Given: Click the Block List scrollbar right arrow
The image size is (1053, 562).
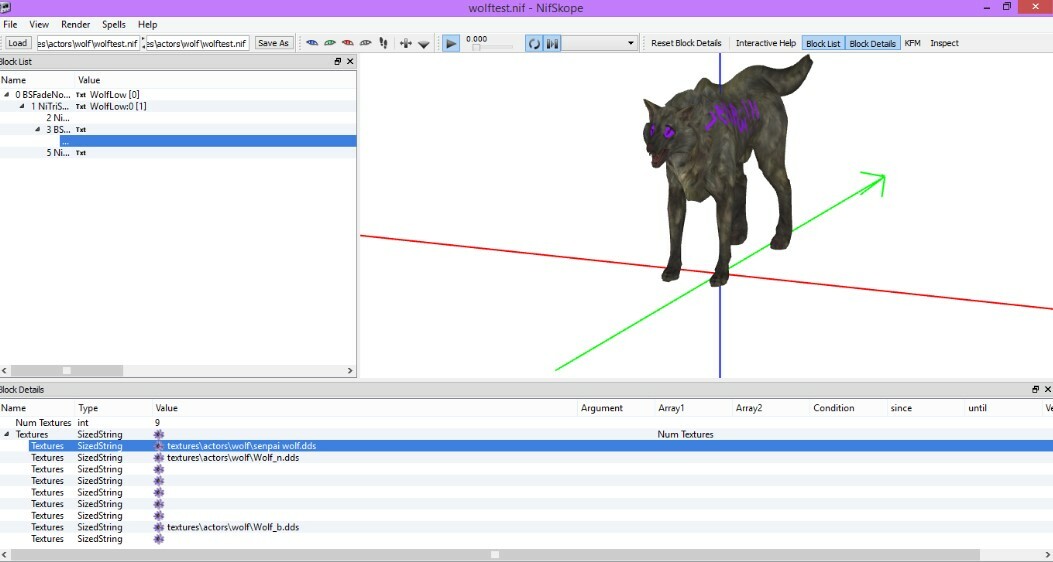Looking at the screenshot, I should point(351,370).
